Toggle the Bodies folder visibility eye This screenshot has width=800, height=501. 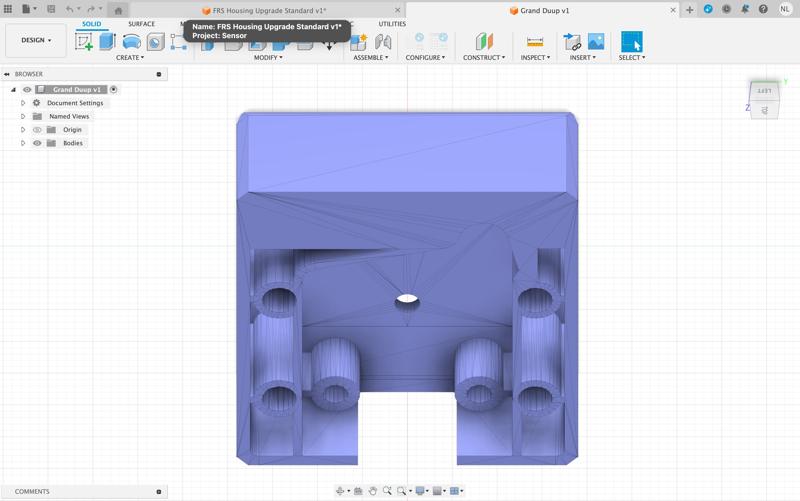point(37,143)
